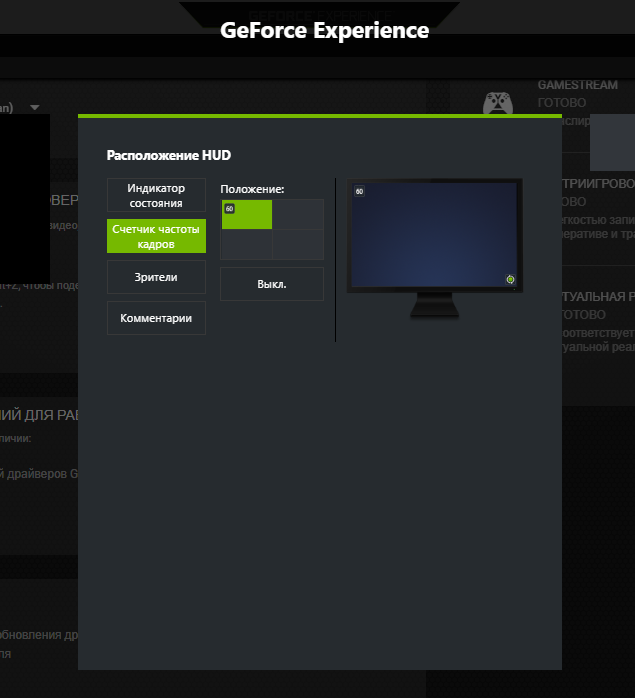
Task: Click the Положение: label
Action: tap(252, 189)
